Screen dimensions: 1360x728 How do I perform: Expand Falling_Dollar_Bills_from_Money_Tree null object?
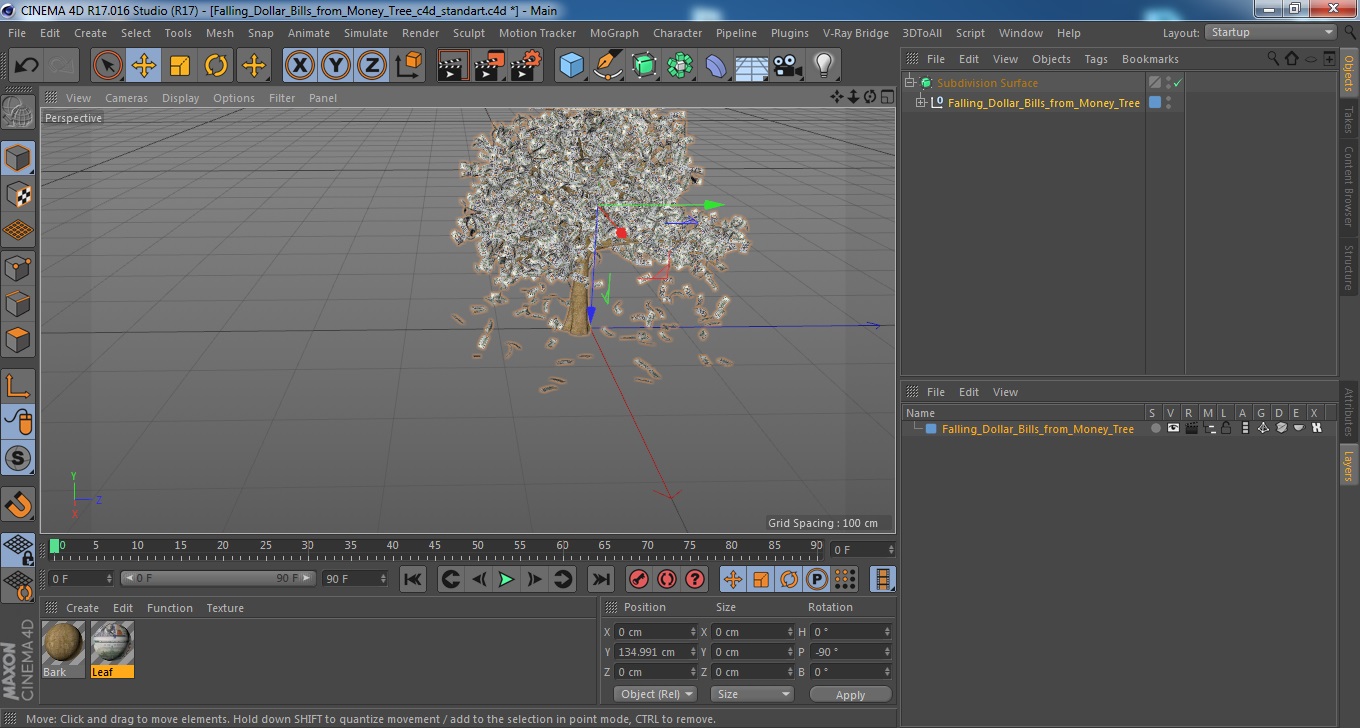point(921,102)
